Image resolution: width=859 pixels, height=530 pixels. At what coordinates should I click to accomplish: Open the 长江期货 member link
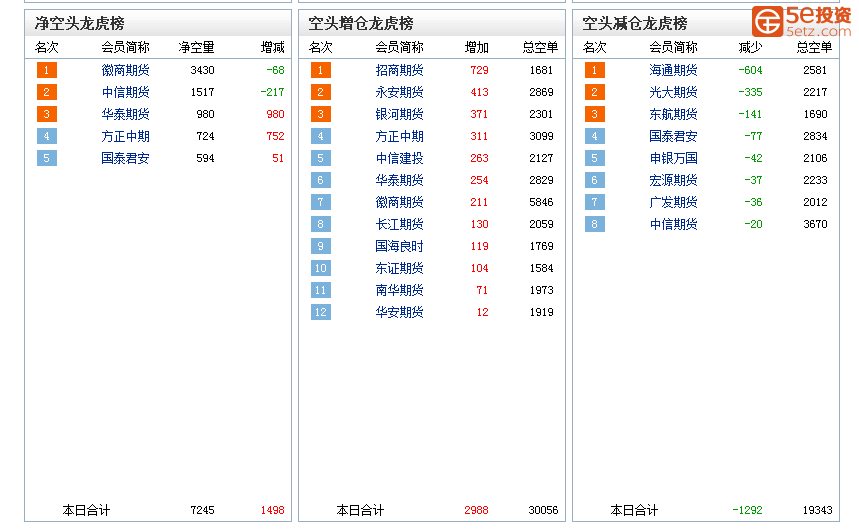pos(399,224)
